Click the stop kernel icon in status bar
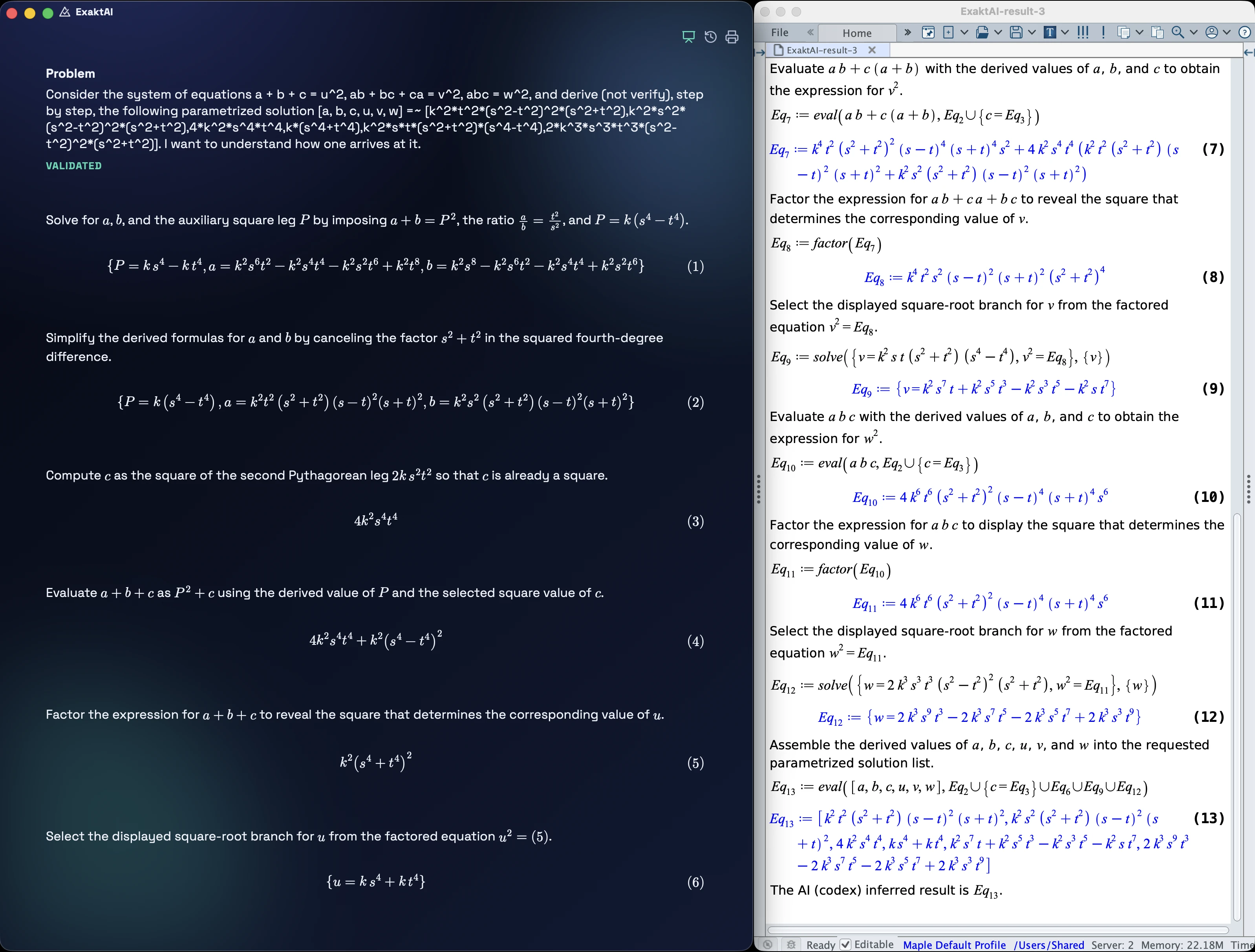This screenshot has height=952, width=1255. point(768,945)
